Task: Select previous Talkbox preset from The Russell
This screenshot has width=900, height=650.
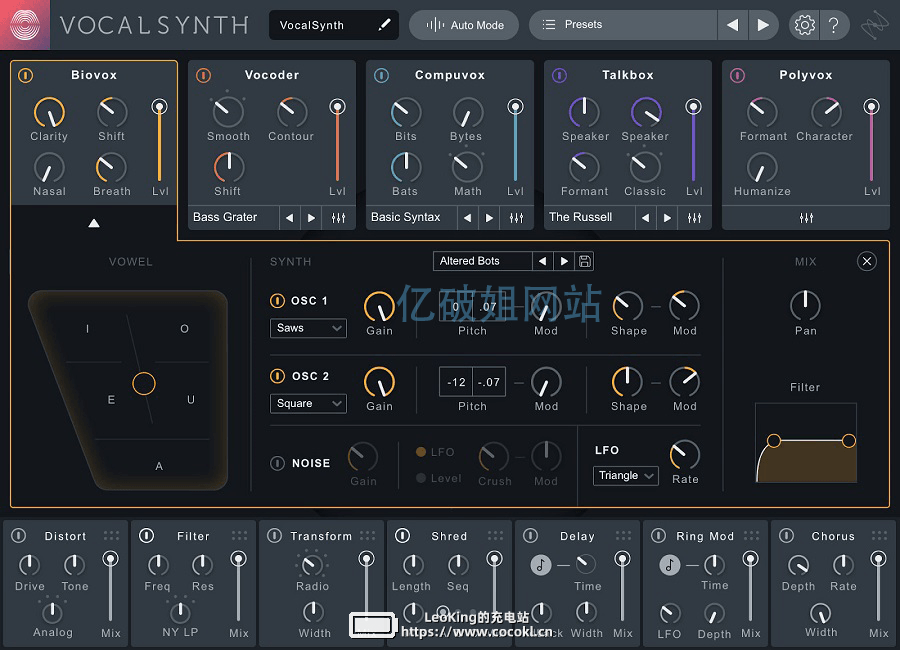Action: (645, 218)
